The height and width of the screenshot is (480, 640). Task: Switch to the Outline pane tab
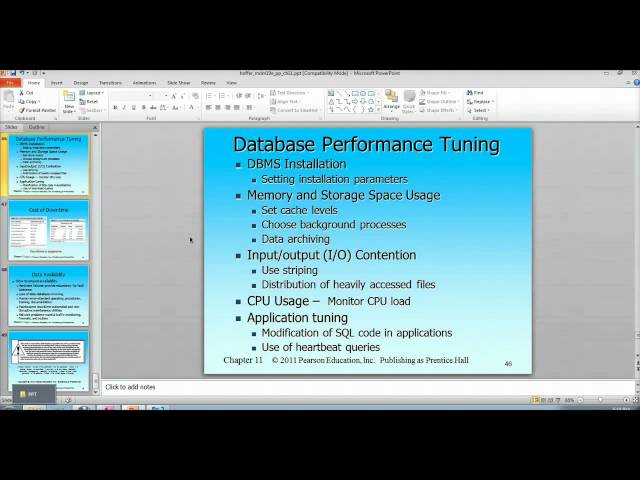37,127
